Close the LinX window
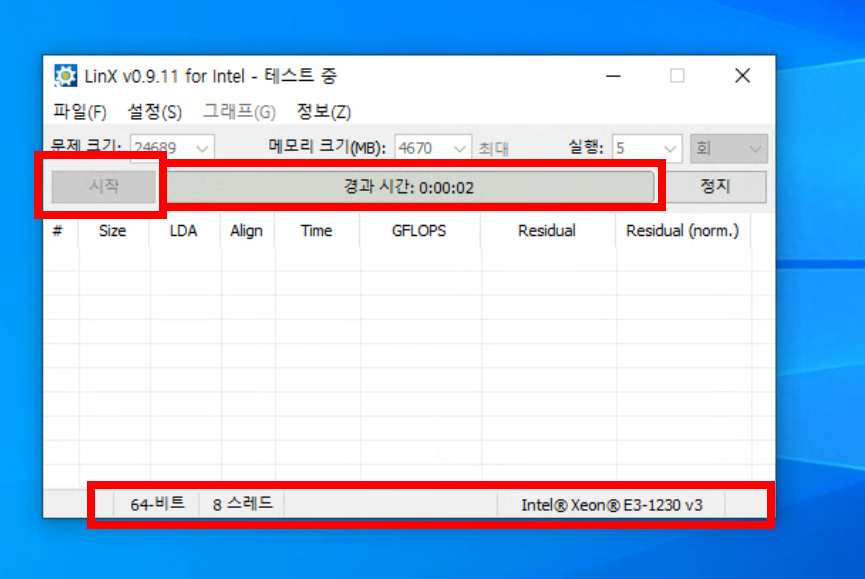The image size is (865, 579). tap(743, 76)
